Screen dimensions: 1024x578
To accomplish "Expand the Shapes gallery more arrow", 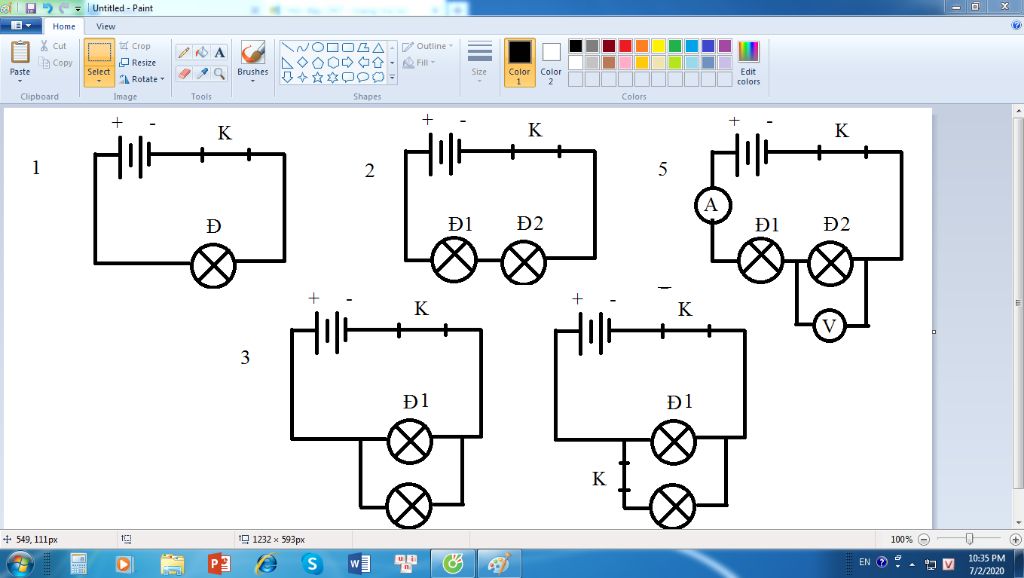I will point(392,78).
